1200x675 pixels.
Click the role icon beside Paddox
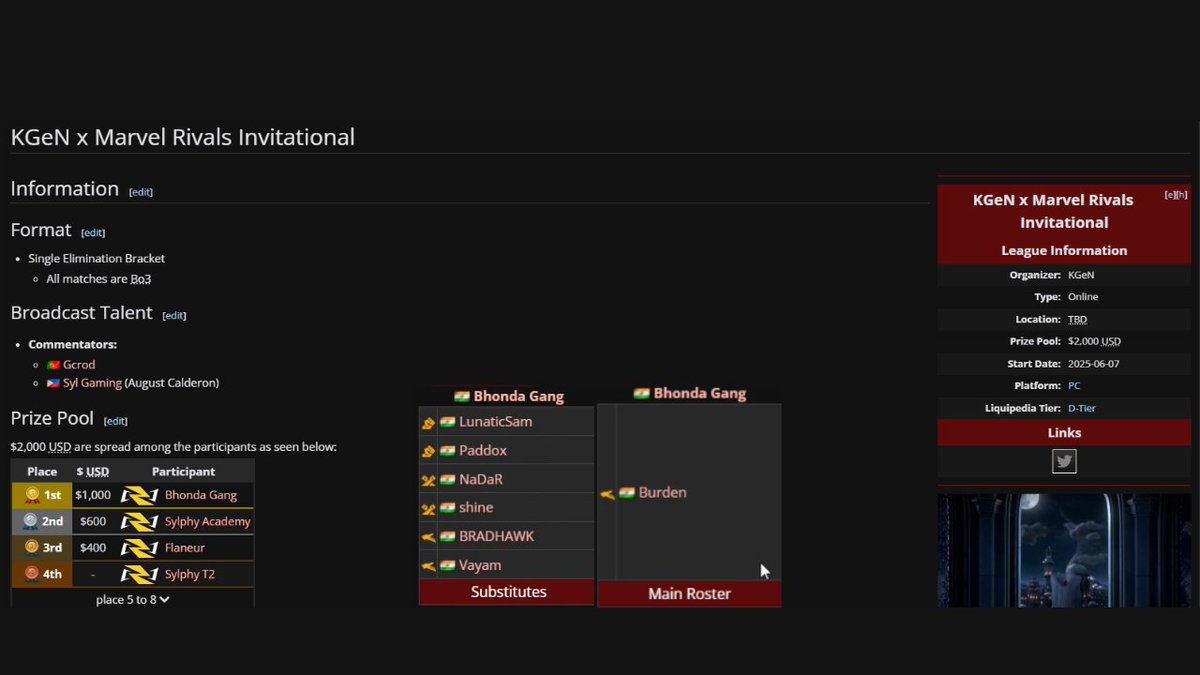point(428,451)
